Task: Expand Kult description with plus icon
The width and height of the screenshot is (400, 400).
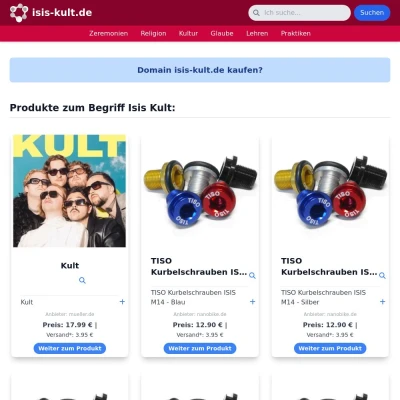Action: coord(122,302)
